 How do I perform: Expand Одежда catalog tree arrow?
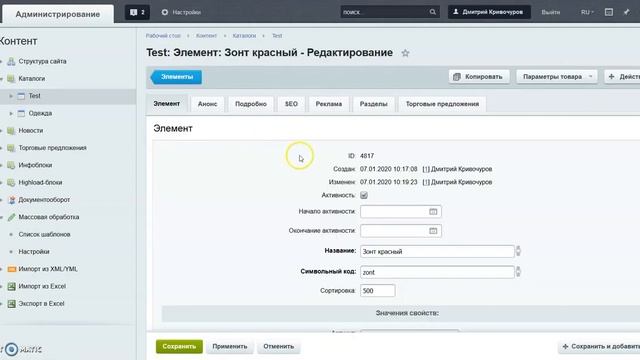(11, 113)
